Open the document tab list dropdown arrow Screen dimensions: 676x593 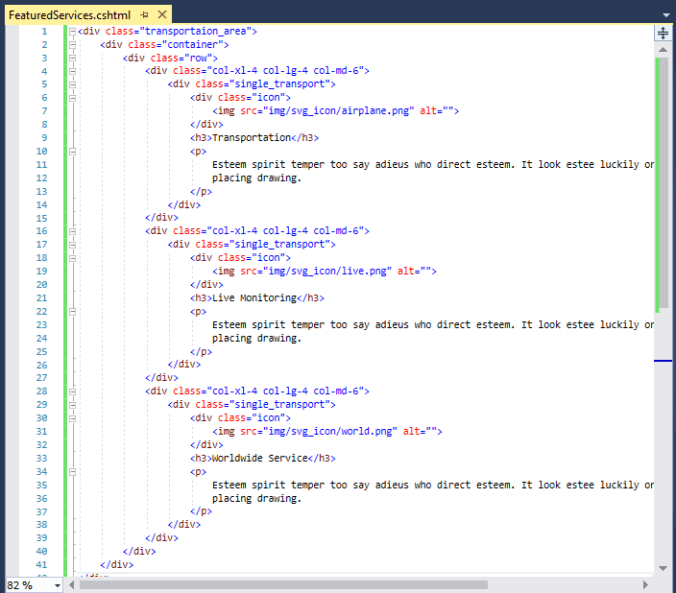665,16
